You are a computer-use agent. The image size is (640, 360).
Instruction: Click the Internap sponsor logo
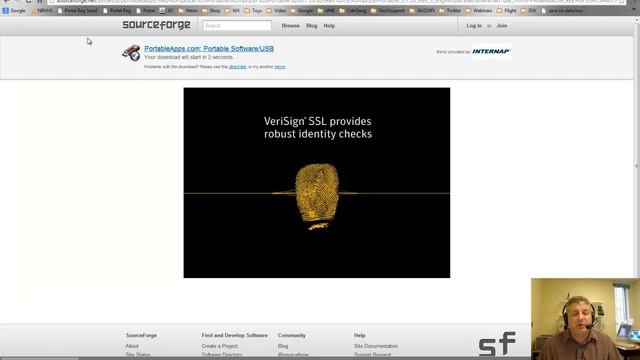pos(491,51)
